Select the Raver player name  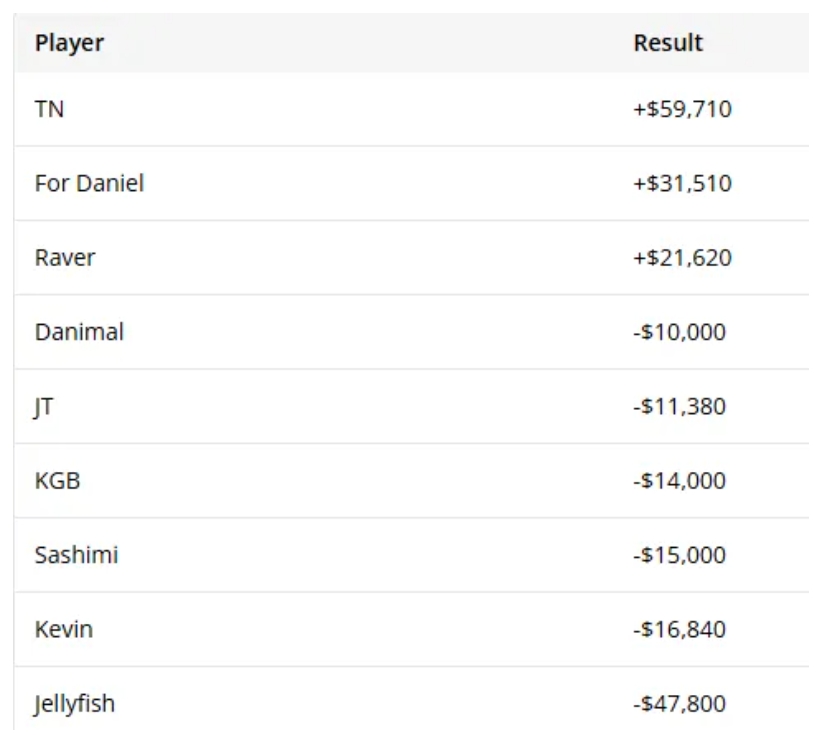tap(65, 258)
